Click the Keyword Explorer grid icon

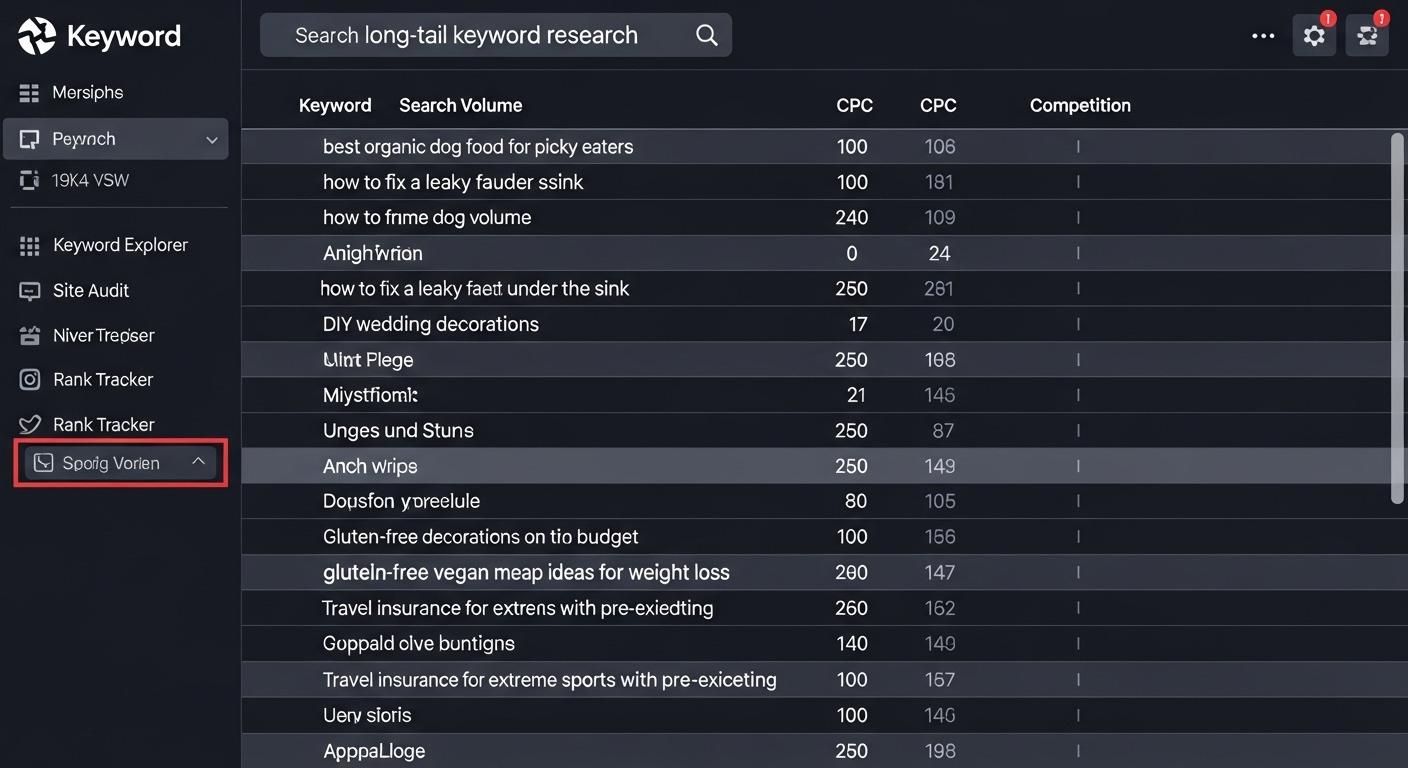click(29, 246)
